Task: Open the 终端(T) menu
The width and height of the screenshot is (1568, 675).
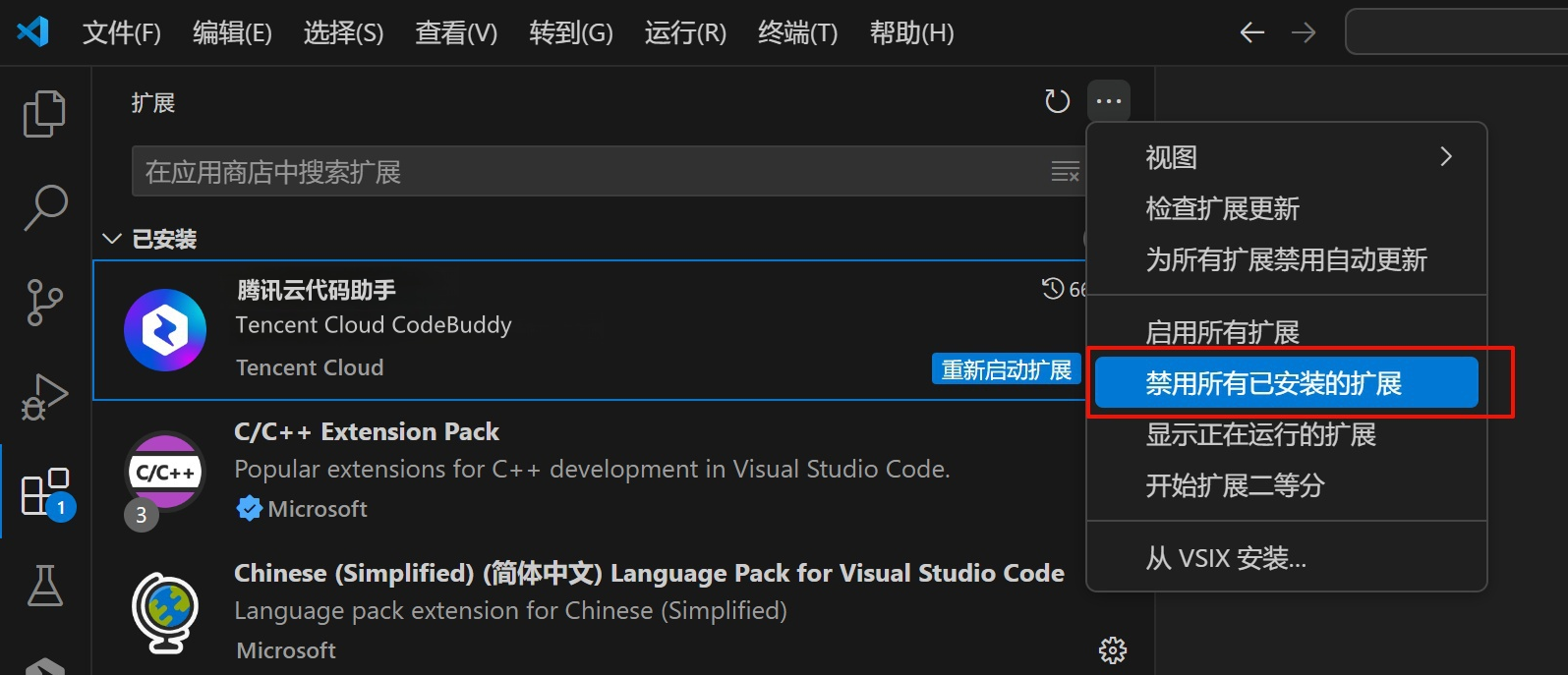Action: tap(797, 33)
